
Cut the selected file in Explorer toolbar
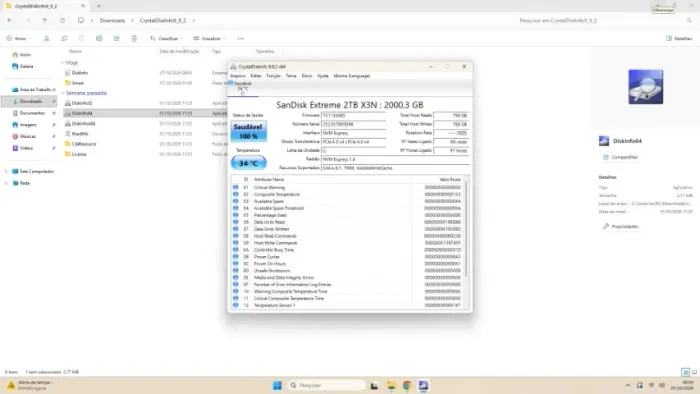46,38
